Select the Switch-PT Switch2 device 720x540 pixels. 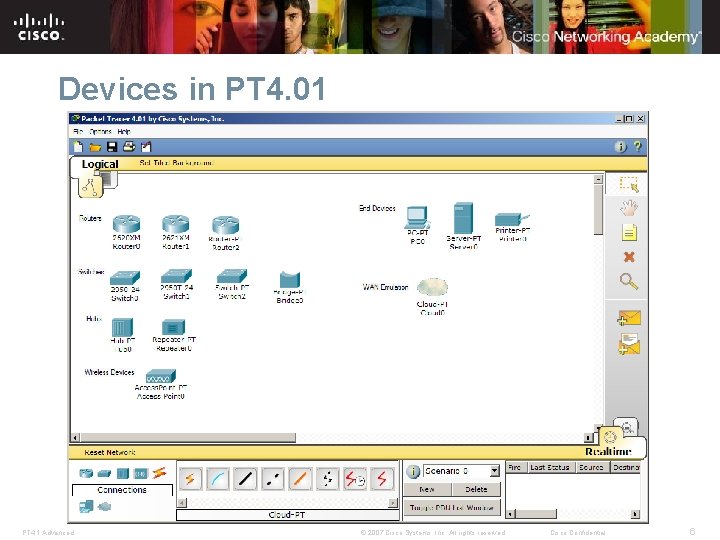[232, 276]
